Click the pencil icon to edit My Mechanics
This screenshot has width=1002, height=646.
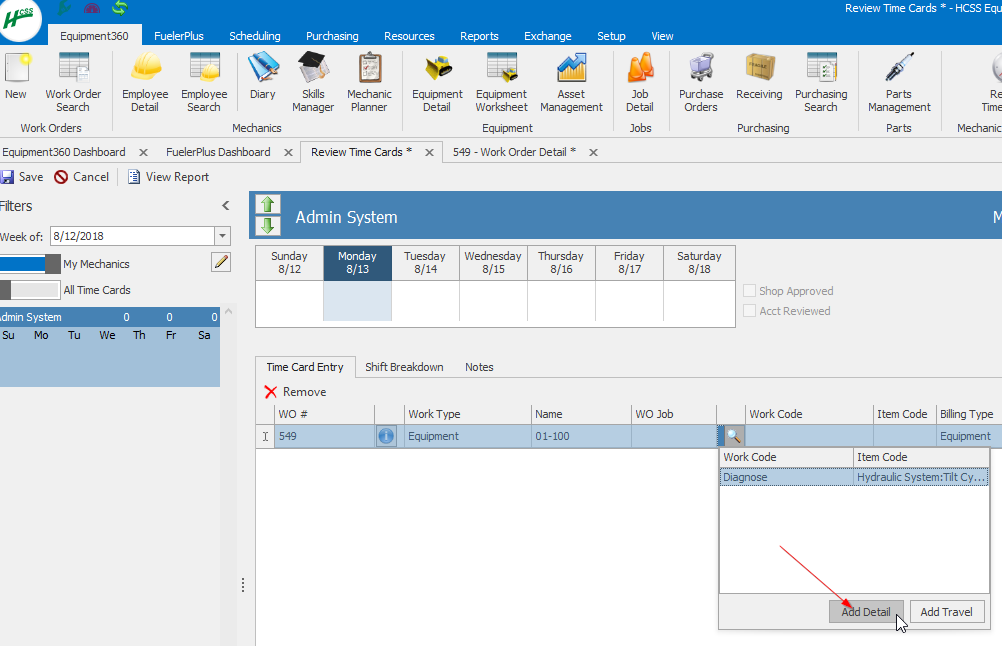click(221, 262)
